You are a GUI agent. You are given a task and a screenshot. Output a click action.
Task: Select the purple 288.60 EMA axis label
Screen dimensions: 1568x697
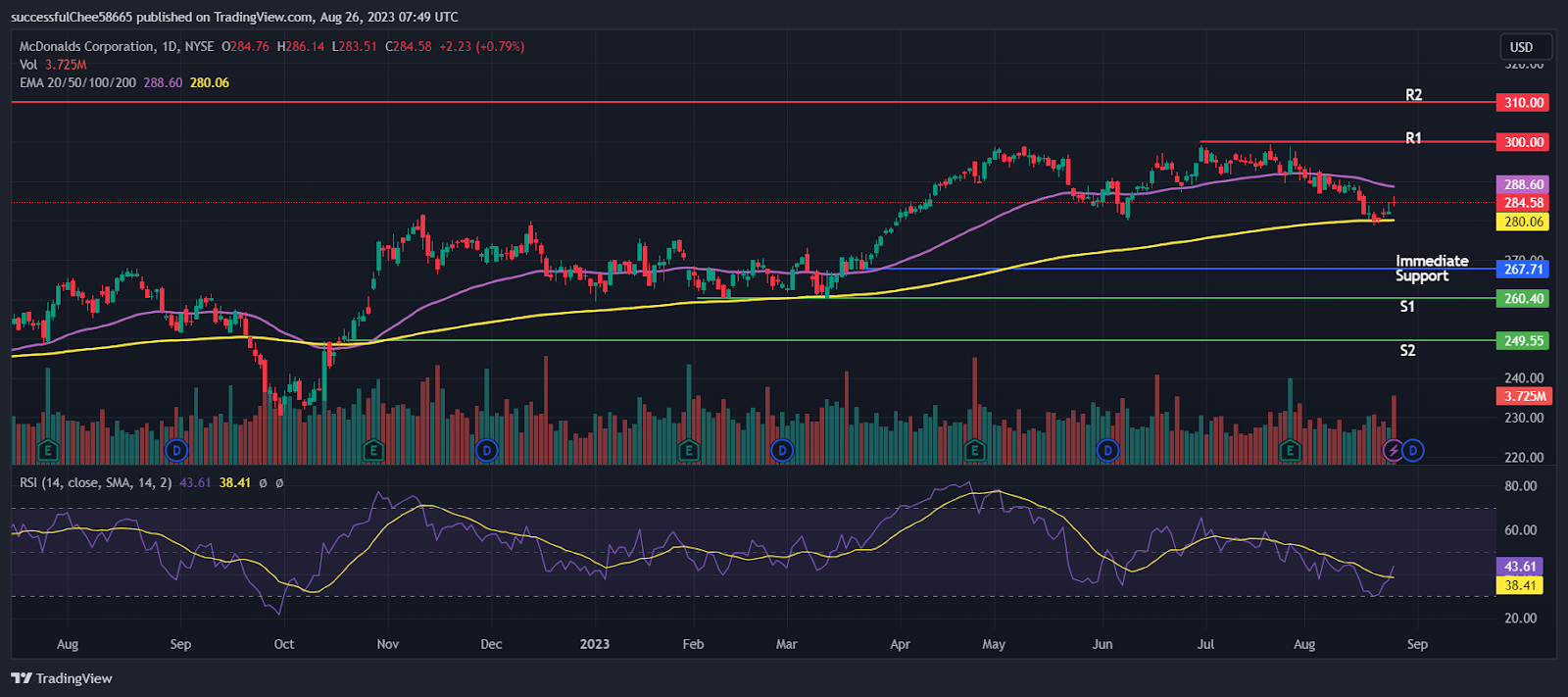coord(1524,184)
